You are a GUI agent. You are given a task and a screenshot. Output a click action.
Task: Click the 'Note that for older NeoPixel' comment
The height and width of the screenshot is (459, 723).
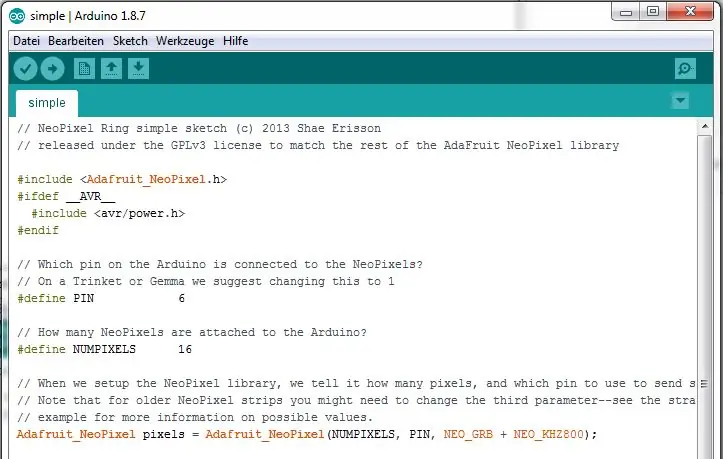[x=356, y=400]
